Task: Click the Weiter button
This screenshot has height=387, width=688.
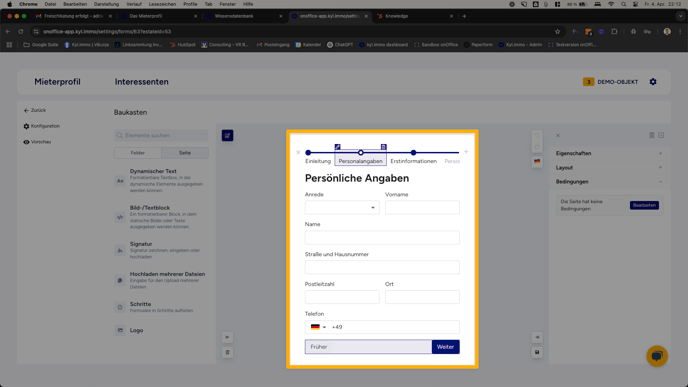Action: [445, 347]
